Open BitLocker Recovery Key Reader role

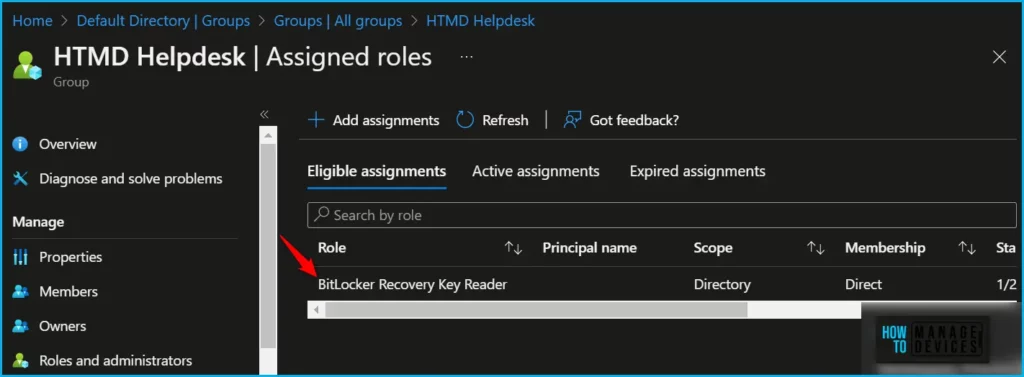(412, 284)
